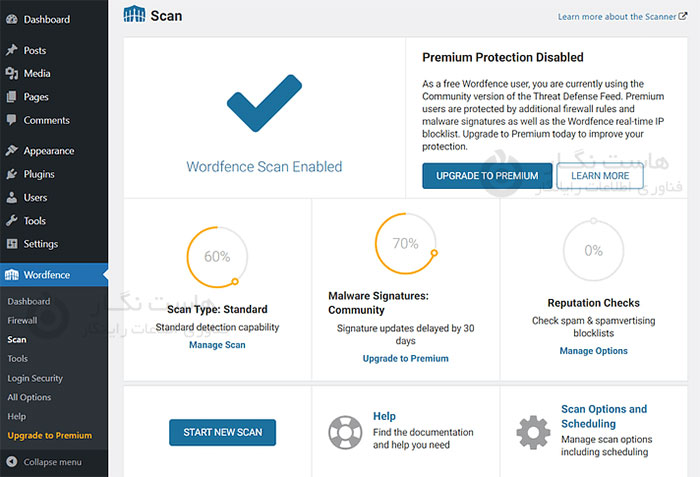
Task: Click the 70% Malware Signatures progress circle
Action: pyautogui.click(x=405, y=244)
